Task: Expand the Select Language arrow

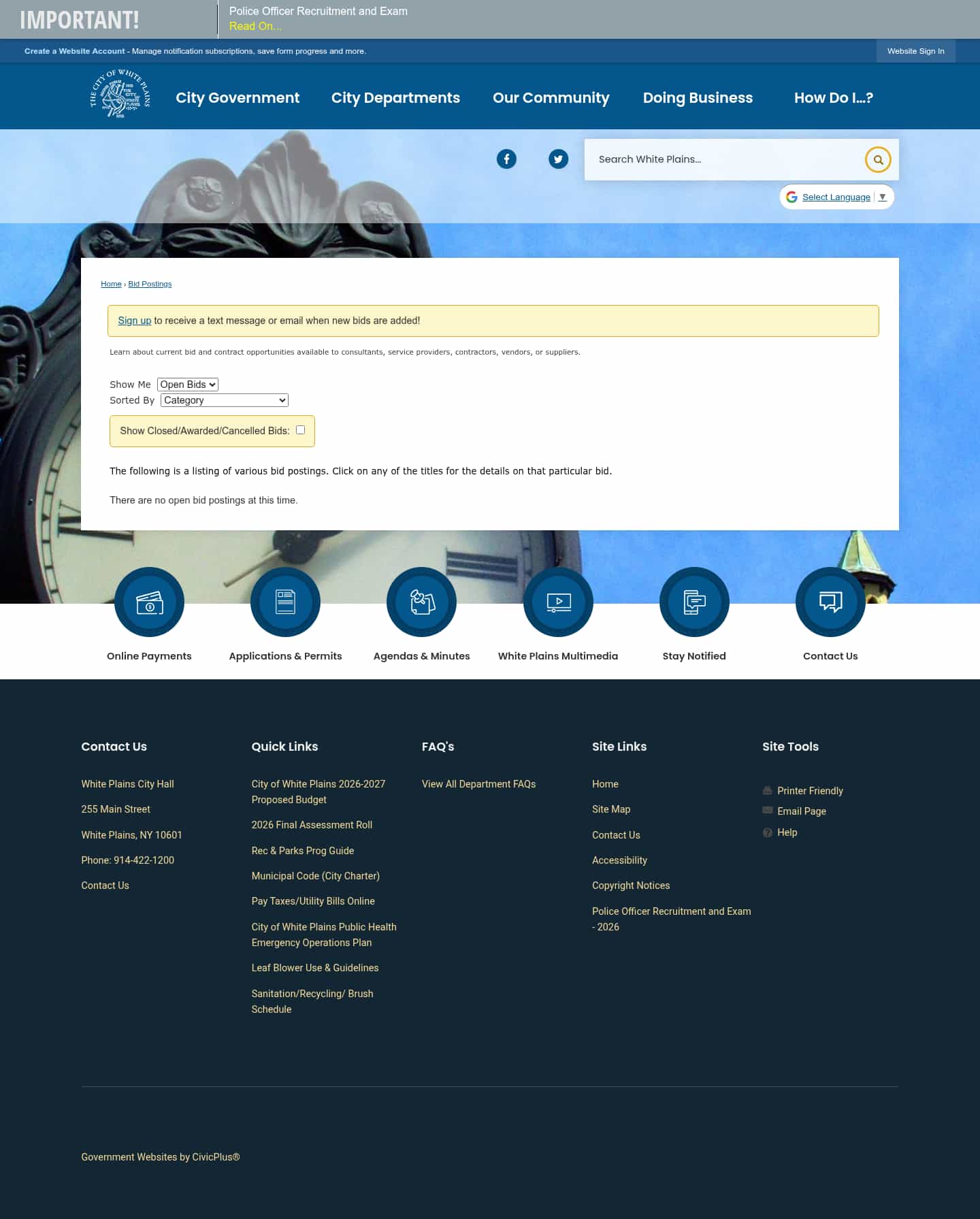Action: [x=882, y=197]
